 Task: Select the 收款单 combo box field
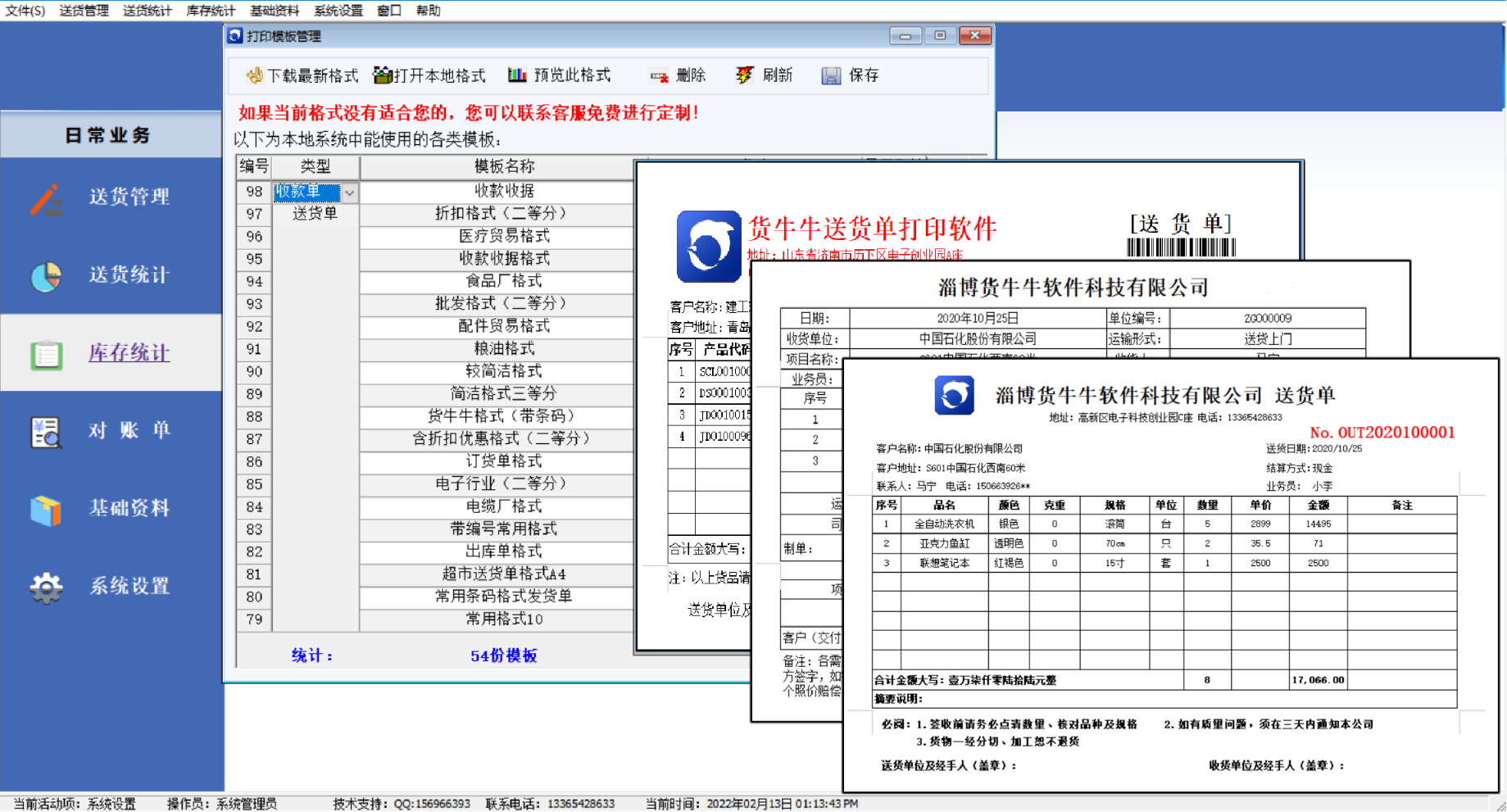coord(307,193)
